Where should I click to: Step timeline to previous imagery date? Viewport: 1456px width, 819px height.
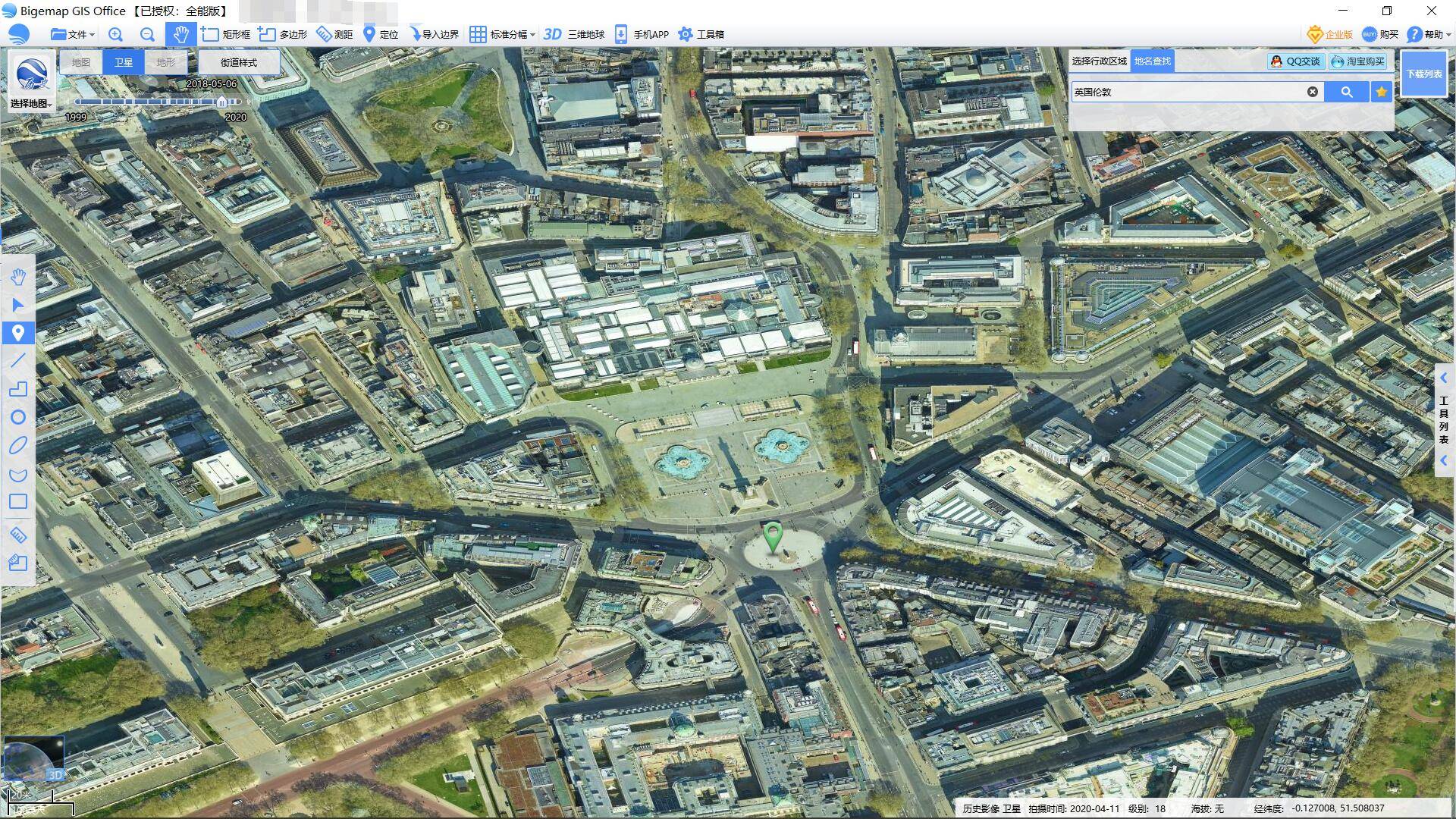tap(67, 102)
